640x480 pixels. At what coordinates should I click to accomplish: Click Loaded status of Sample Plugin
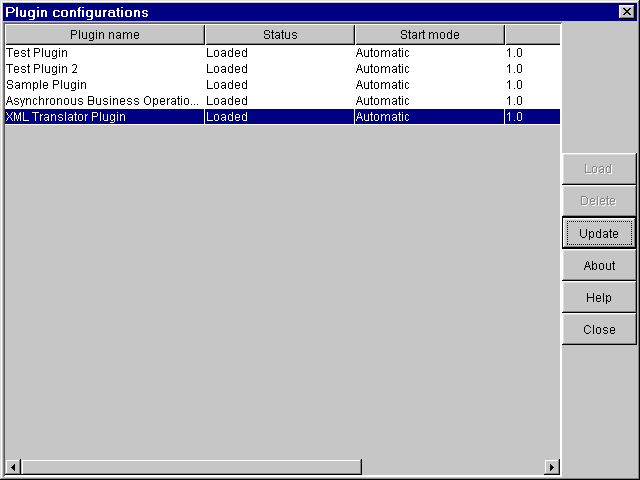[x=227, y=84]
